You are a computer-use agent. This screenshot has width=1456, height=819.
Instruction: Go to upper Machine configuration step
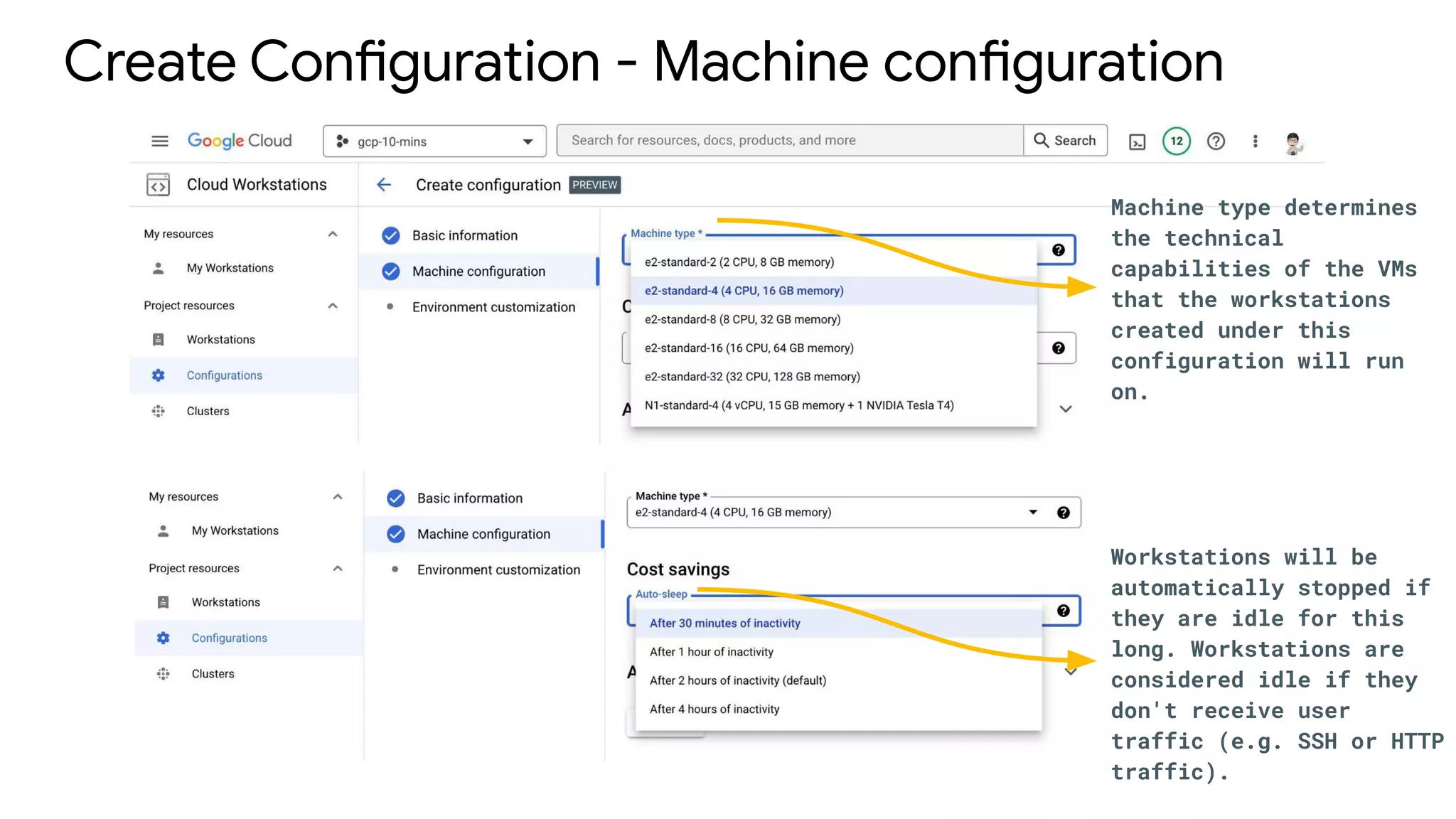pos(478,271)
